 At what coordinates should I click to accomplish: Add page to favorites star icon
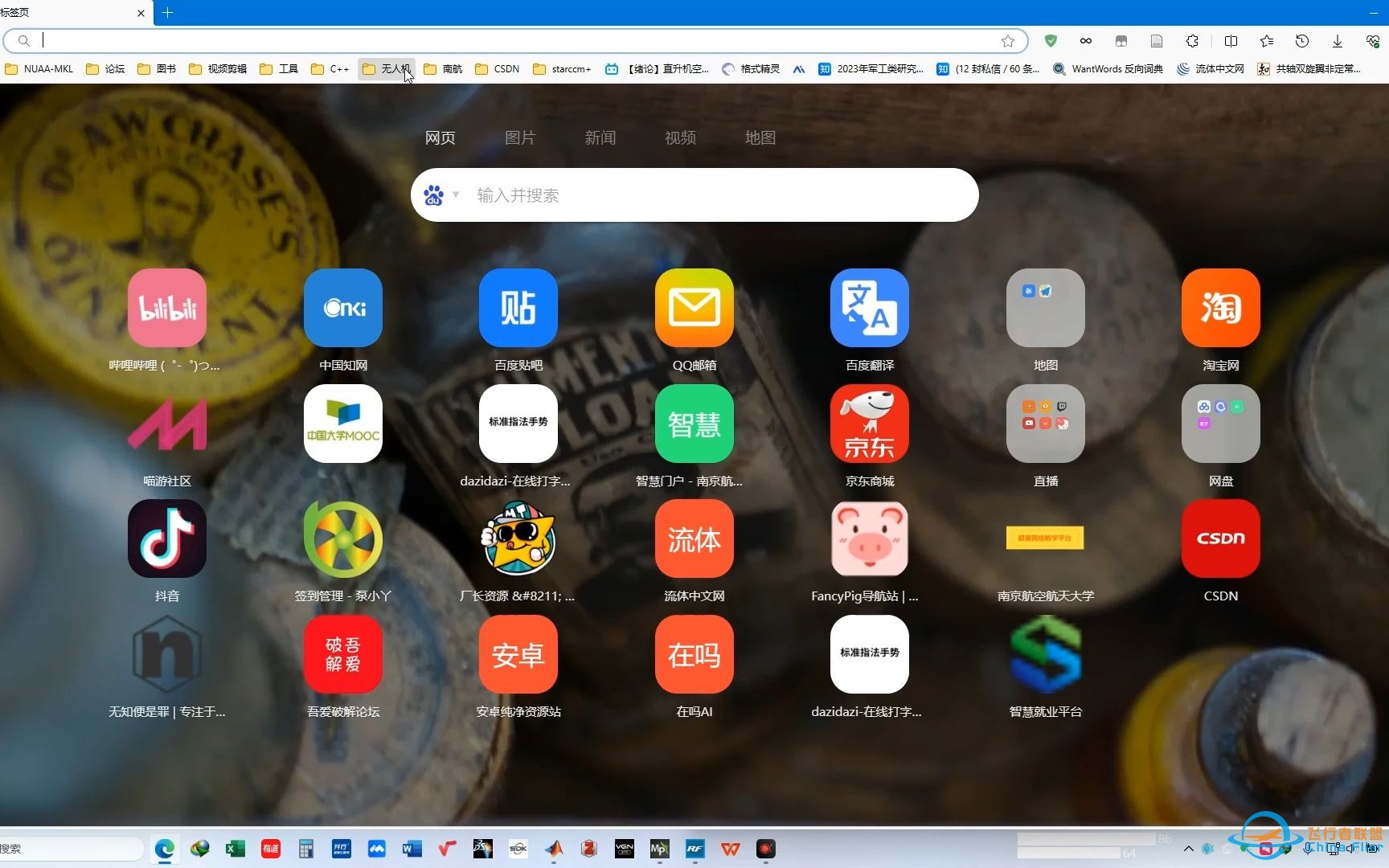(1008, 41)
